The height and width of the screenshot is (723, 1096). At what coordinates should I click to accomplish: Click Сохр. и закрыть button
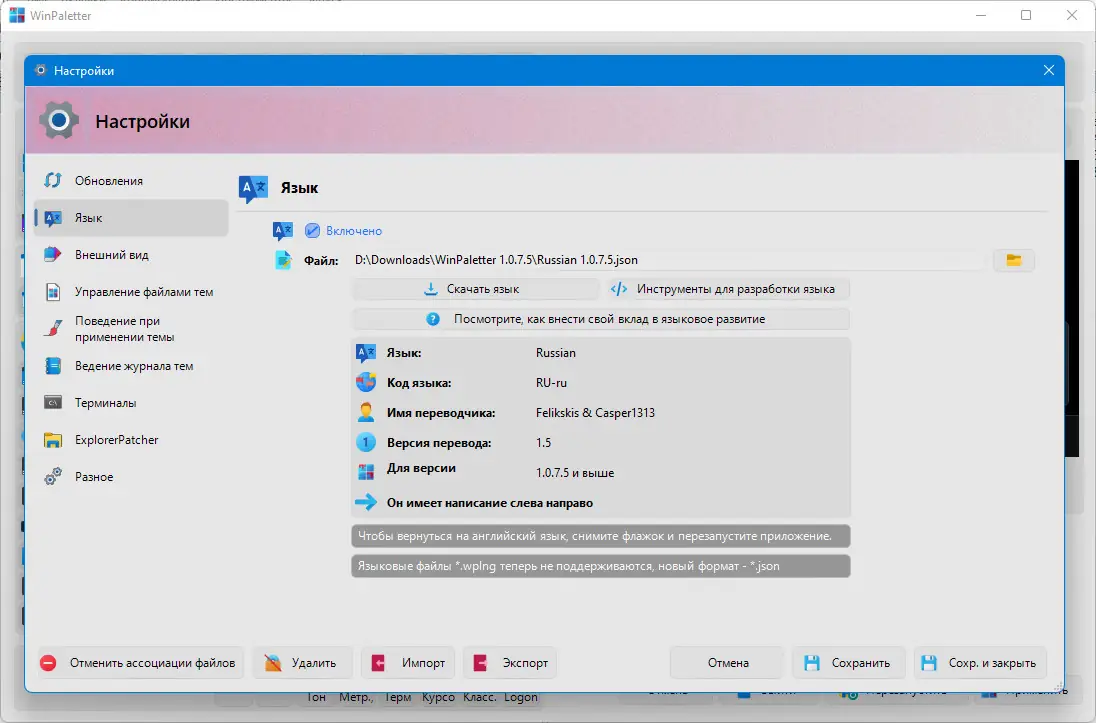(980, 663)
